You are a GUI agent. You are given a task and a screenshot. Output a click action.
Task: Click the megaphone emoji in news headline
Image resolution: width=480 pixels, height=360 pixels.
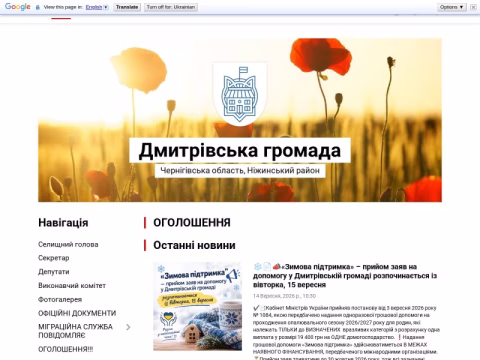[276, 266]
